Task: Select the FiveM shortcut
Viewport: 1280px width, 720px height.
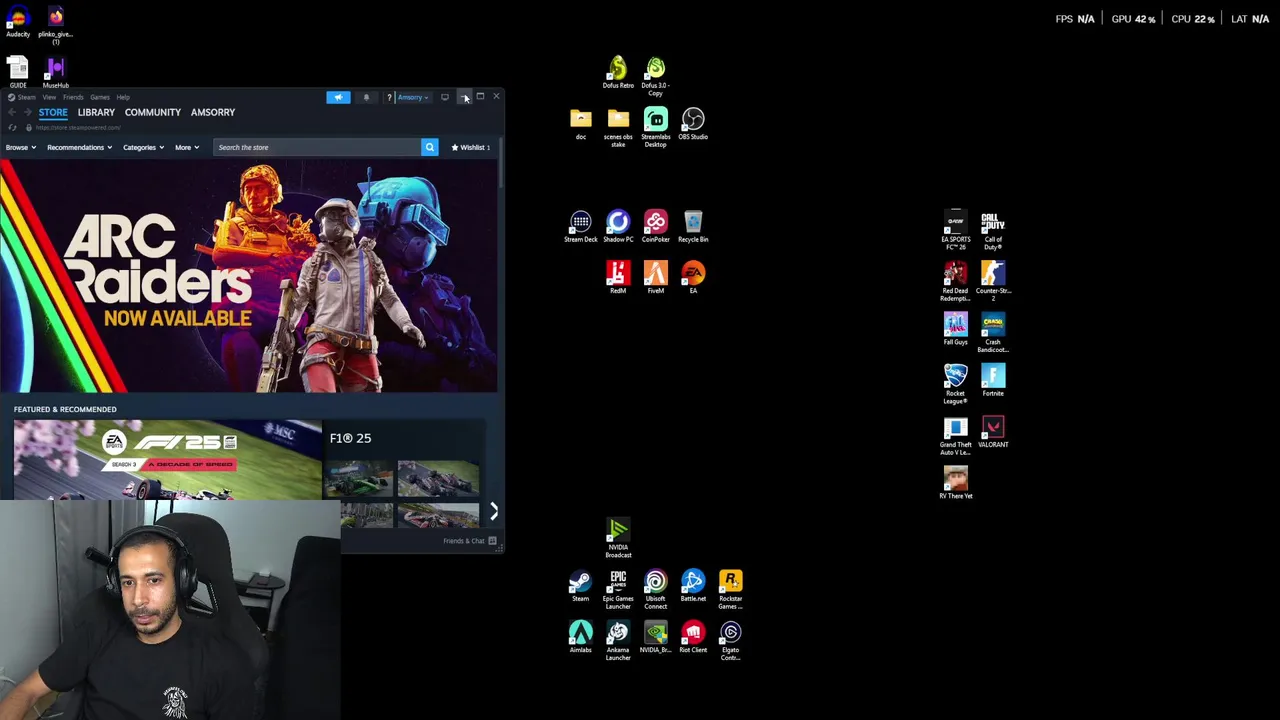Action: [655, 277]
